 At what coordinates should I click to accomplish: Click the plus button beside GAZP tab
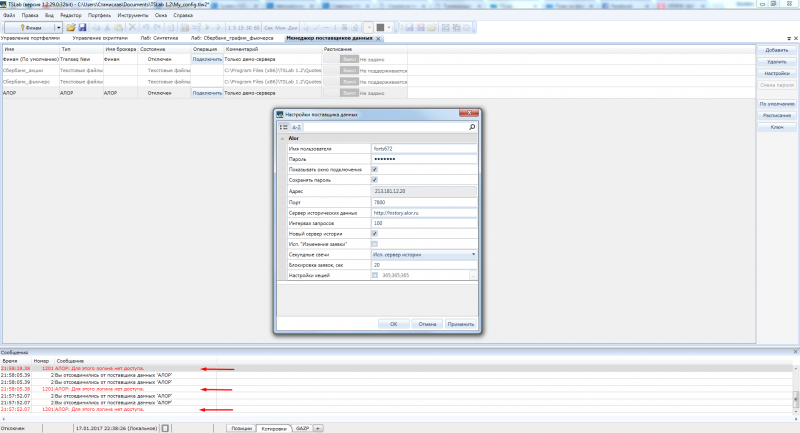(x=318, y=428)
